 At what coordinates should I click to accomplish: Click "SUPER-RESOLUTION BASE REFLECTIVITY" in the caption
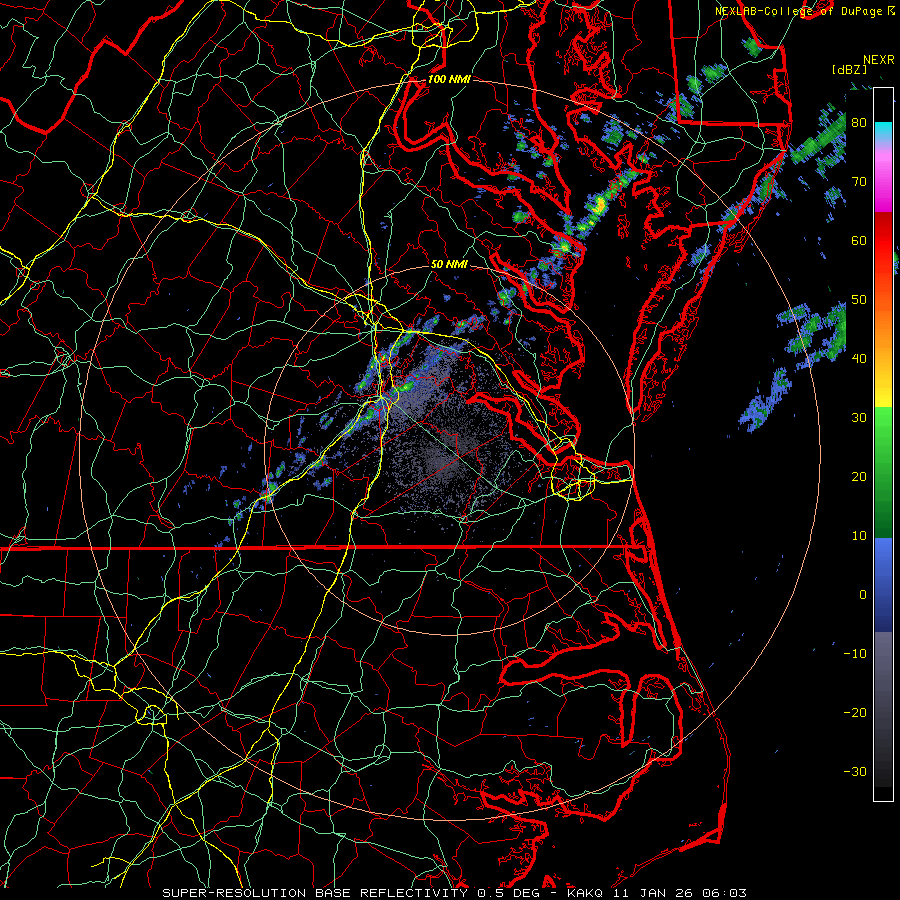click(x=315, y=893)
